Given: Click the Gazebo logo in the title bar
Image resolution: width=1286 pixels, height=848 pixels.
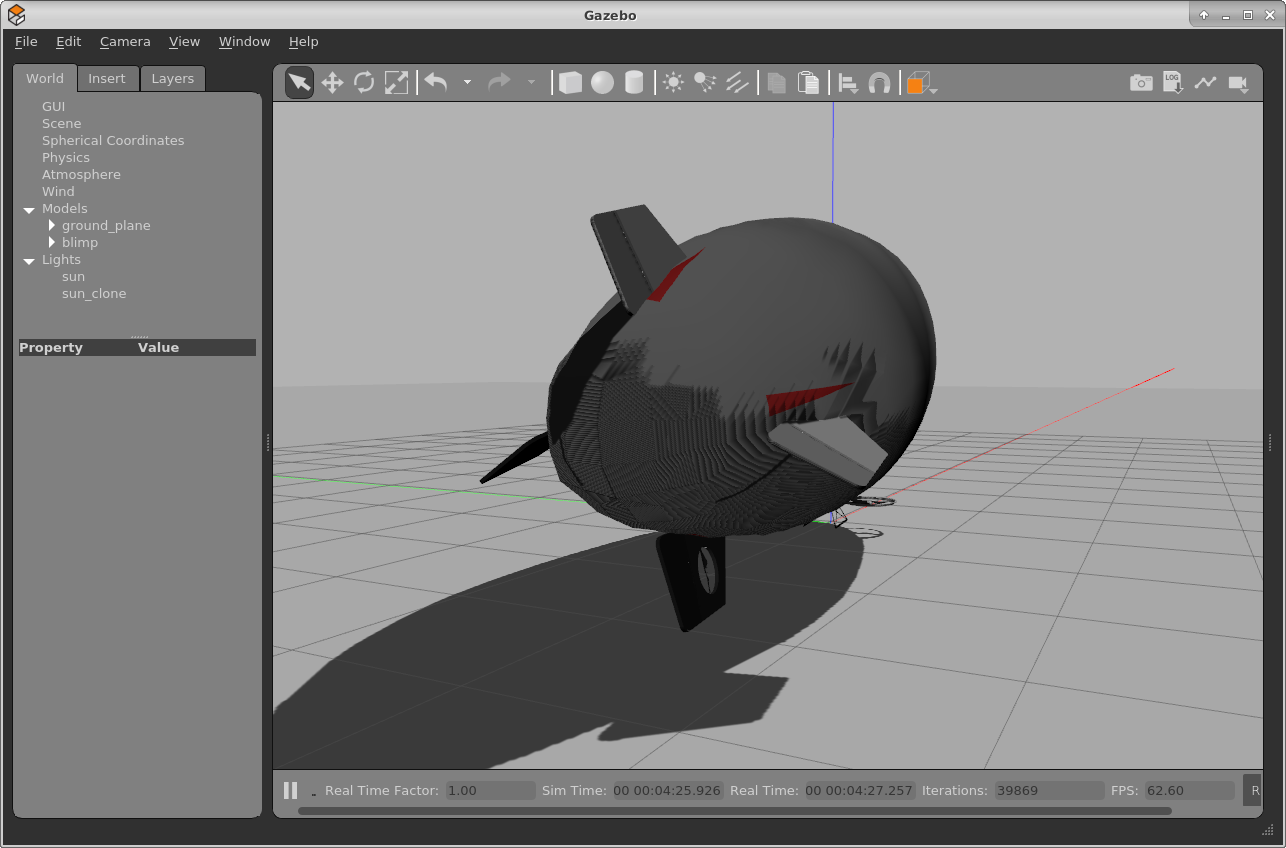Looking at the screenshot, I should (16, 15).
